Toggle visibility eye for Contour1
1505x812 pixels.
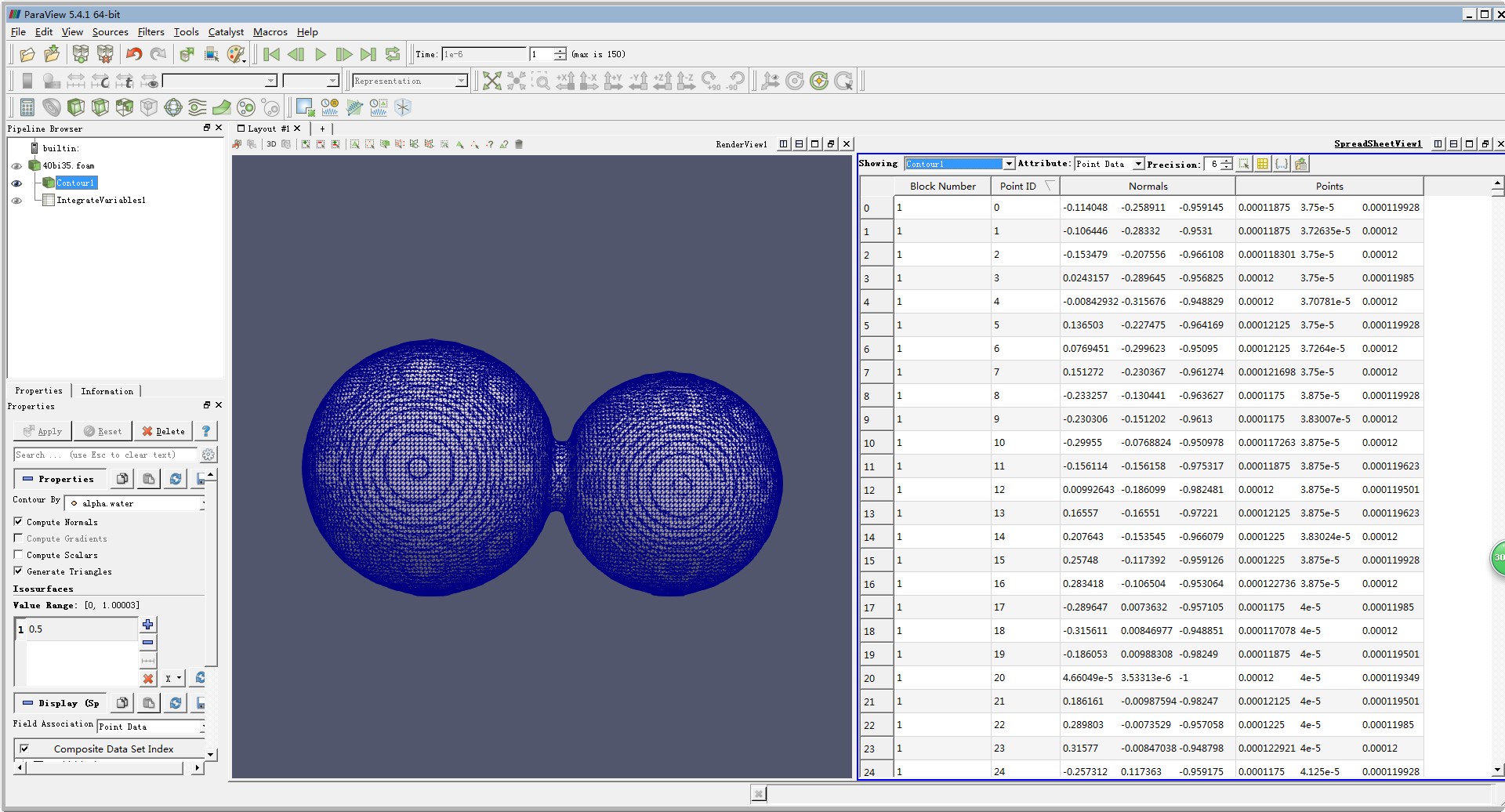pos(16,183)
